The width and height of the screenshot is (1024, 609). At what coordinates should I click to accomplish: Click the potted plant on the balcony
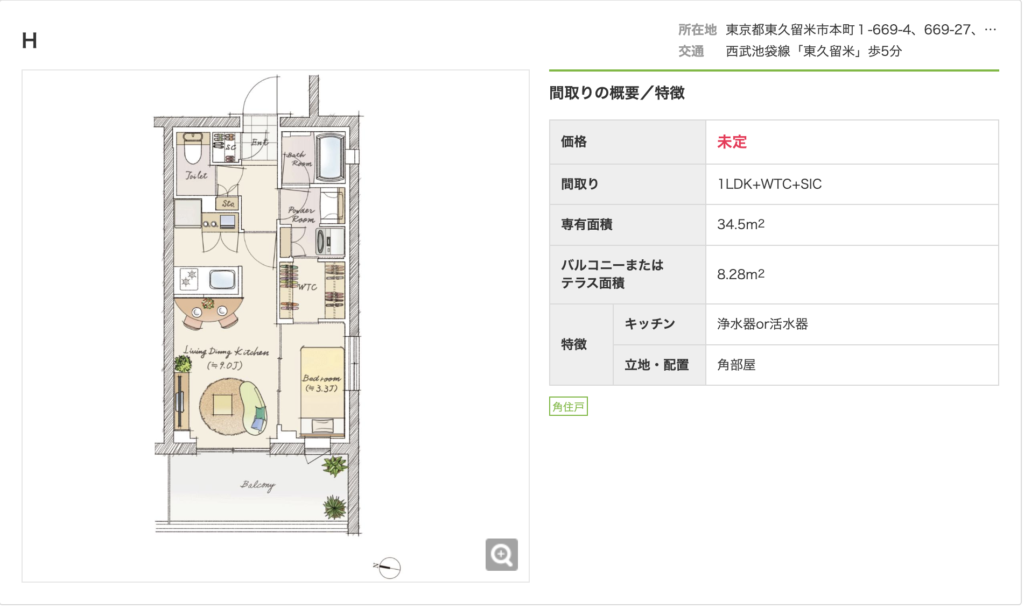coord(333,506)
